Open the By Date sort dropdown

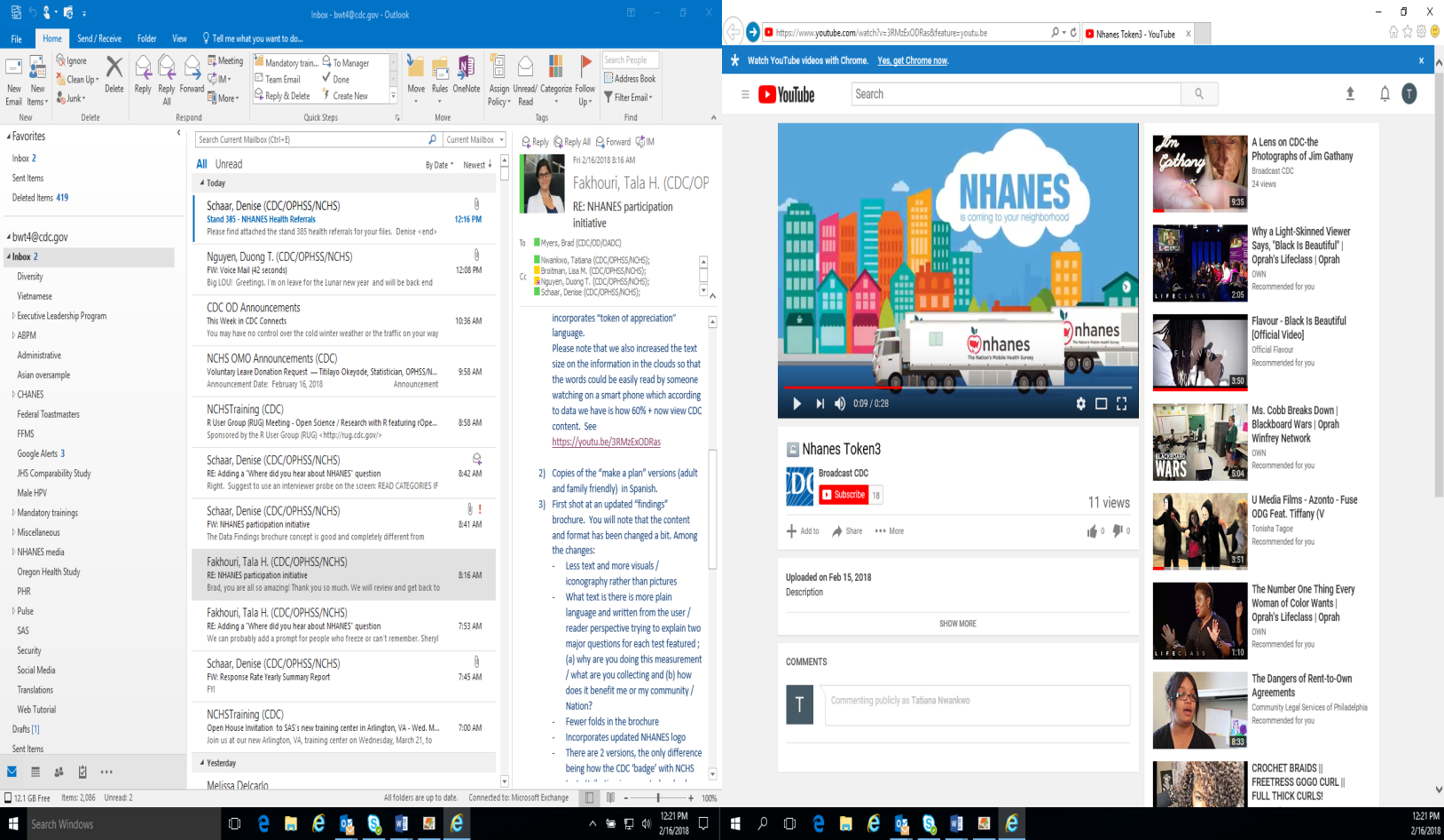point(439,165)
